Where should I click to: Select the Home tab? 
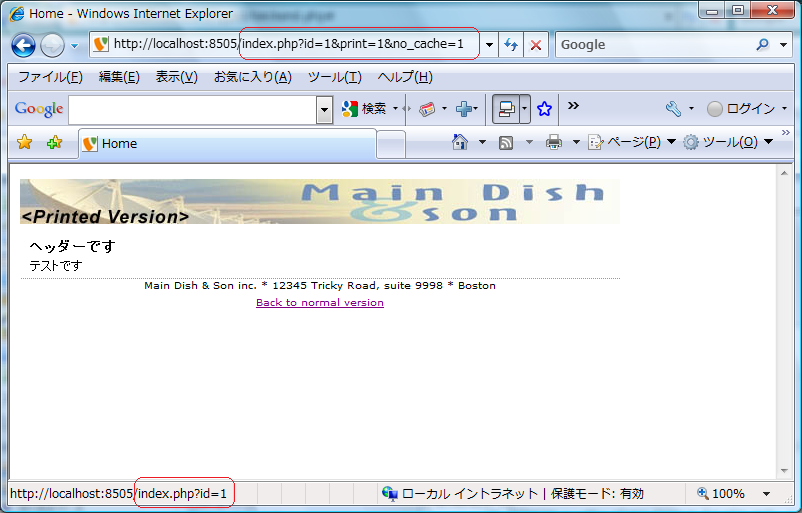[x=228, y=144]
